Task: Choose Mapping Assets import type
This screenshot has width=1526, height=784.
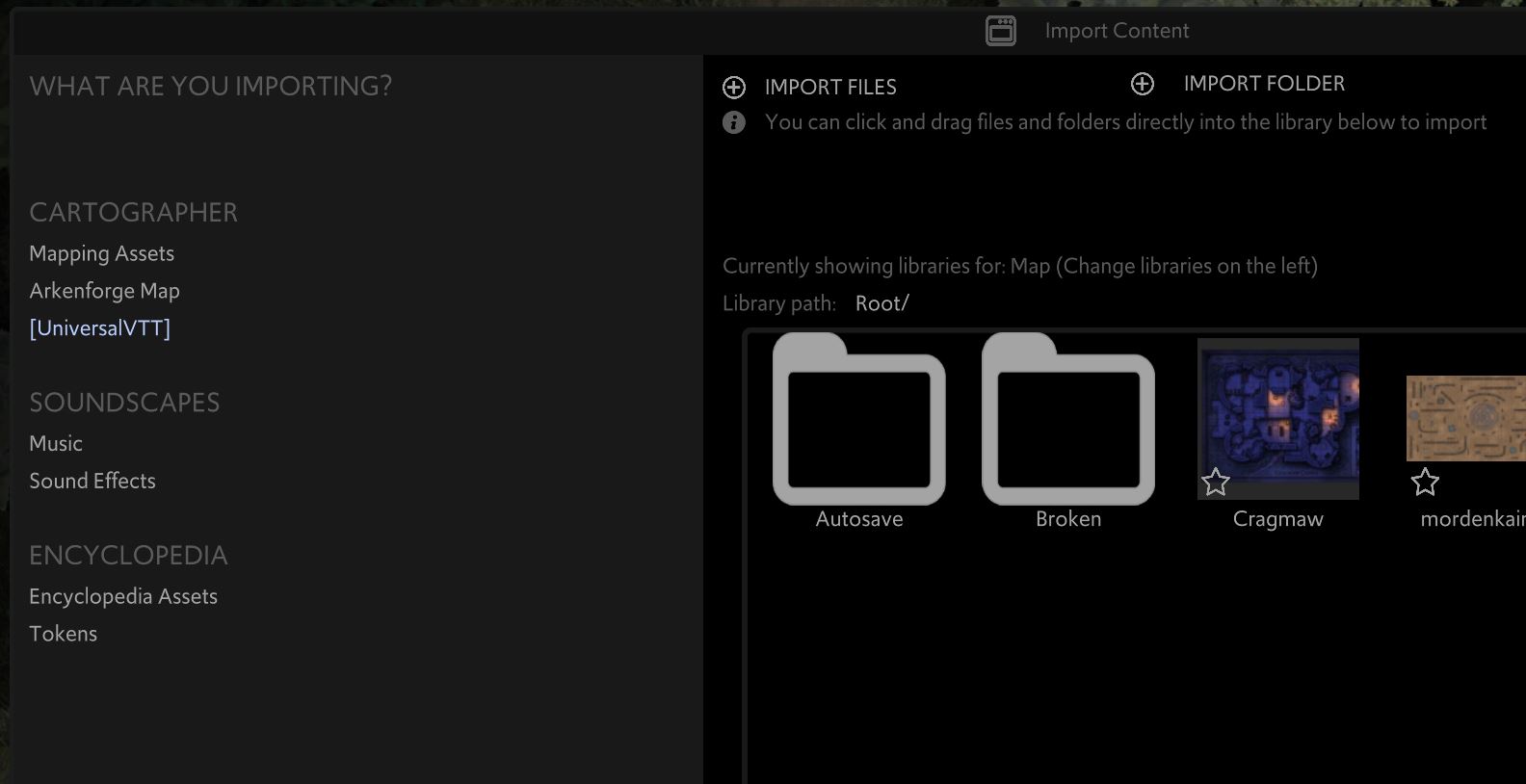Action: [x=102, y=253]
